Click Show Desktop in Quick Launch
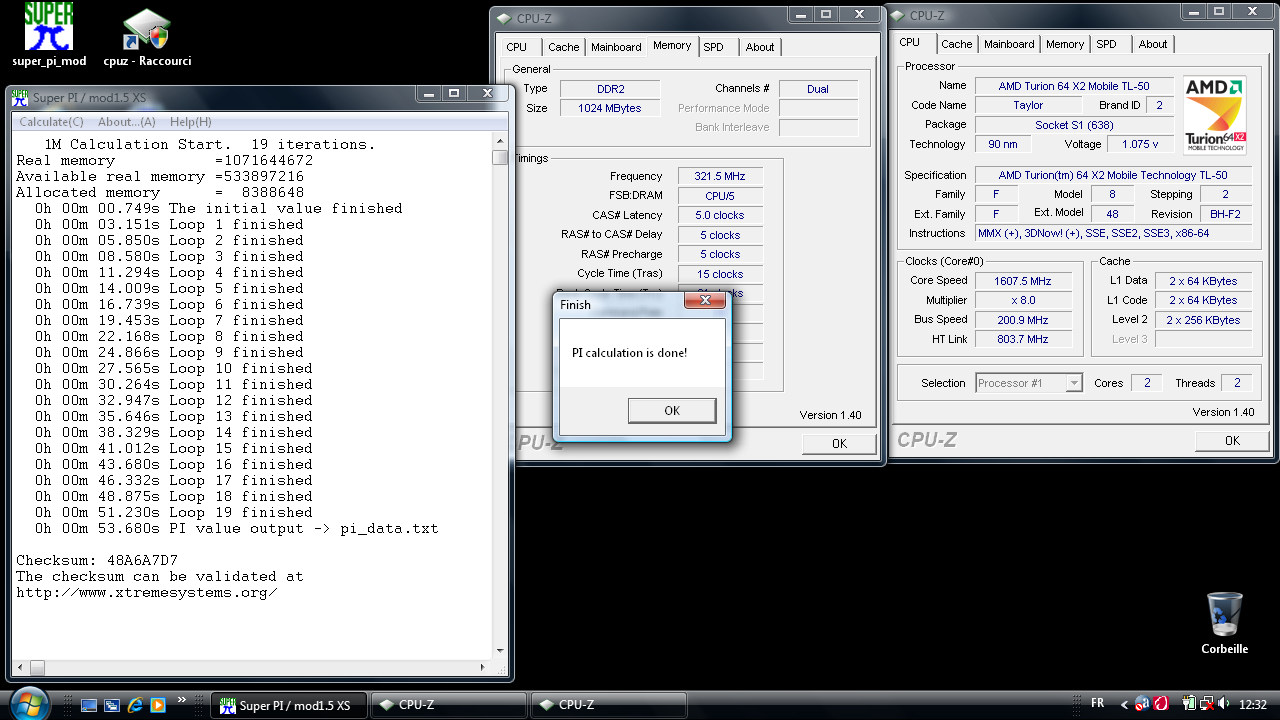 pos(89,705)
